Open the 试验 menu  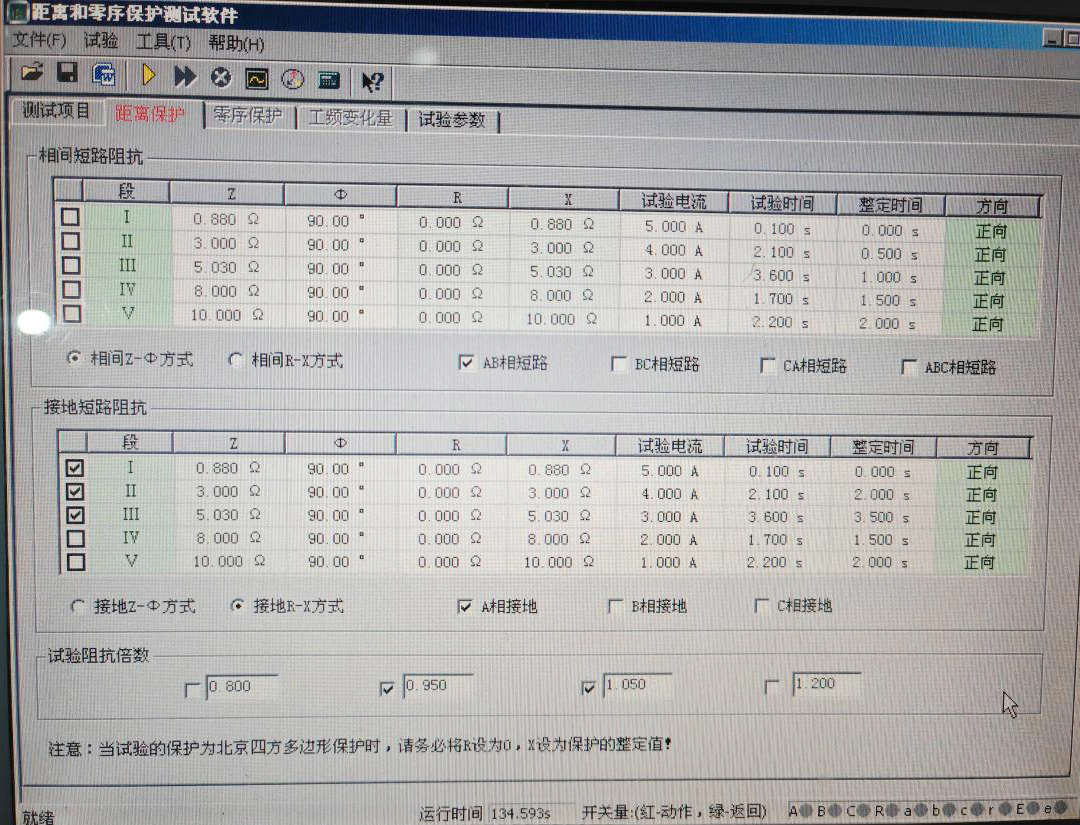point(100,42)
